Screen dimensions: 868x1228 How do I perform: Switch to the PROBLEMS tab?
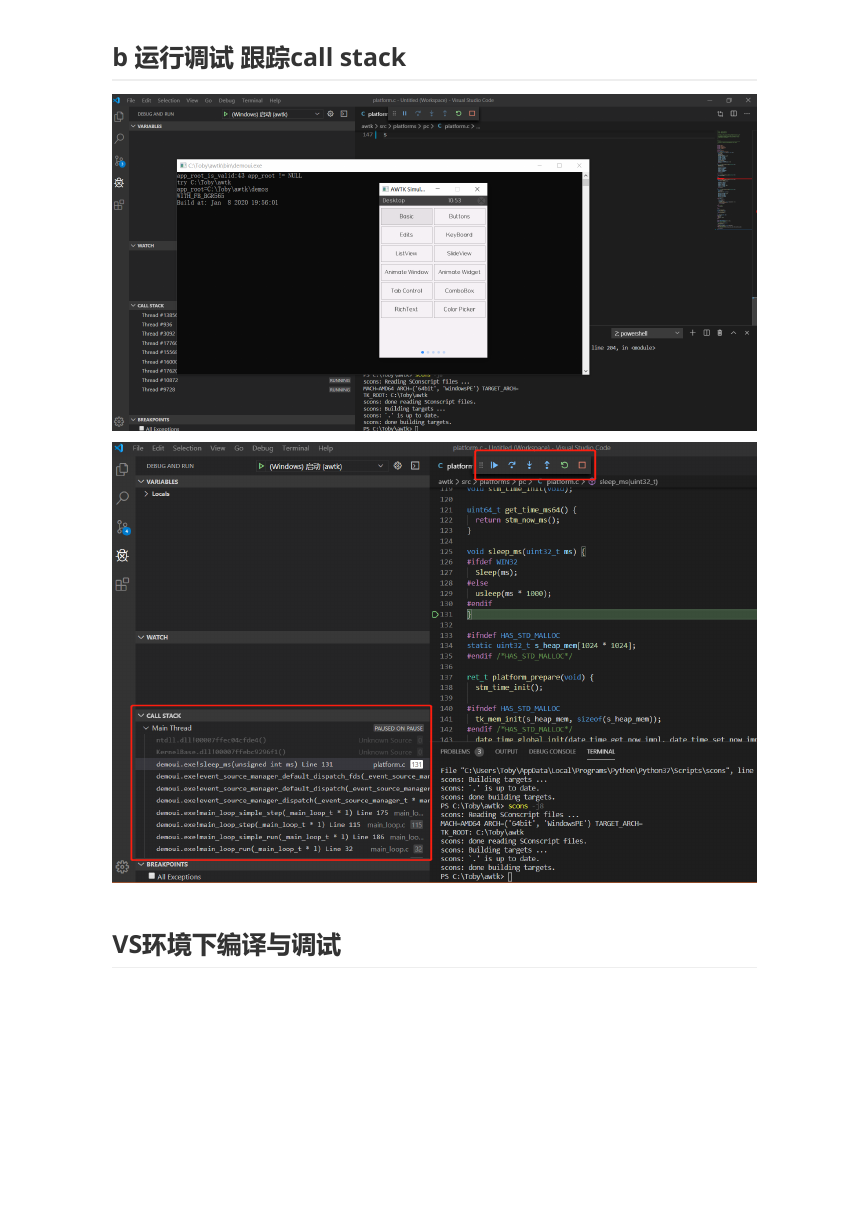click(x=455, y=751)
